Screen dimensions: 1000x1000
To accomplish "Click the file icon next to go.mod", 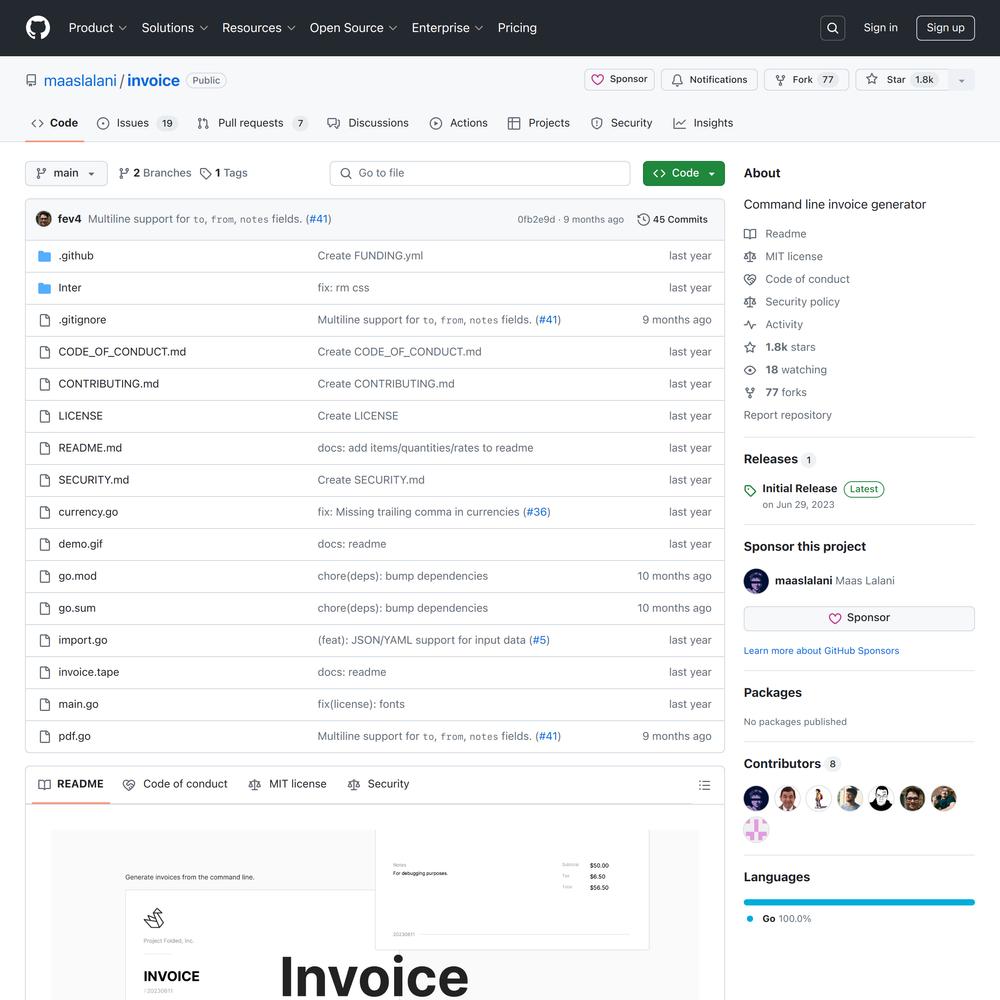I will pyautogui.click(x=45, y=577).
